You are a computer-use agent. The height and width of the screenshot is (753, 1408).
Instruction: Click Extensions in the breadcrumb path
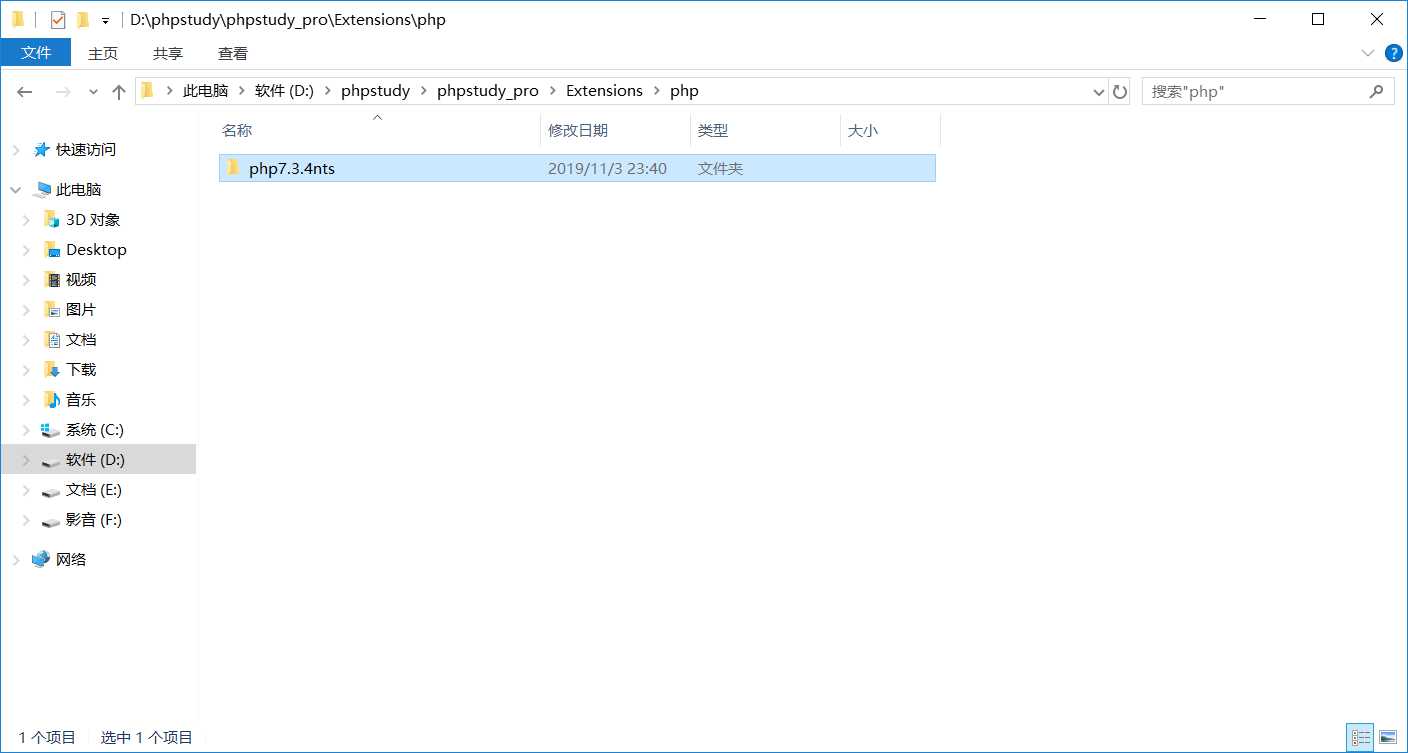coord(604,91)
